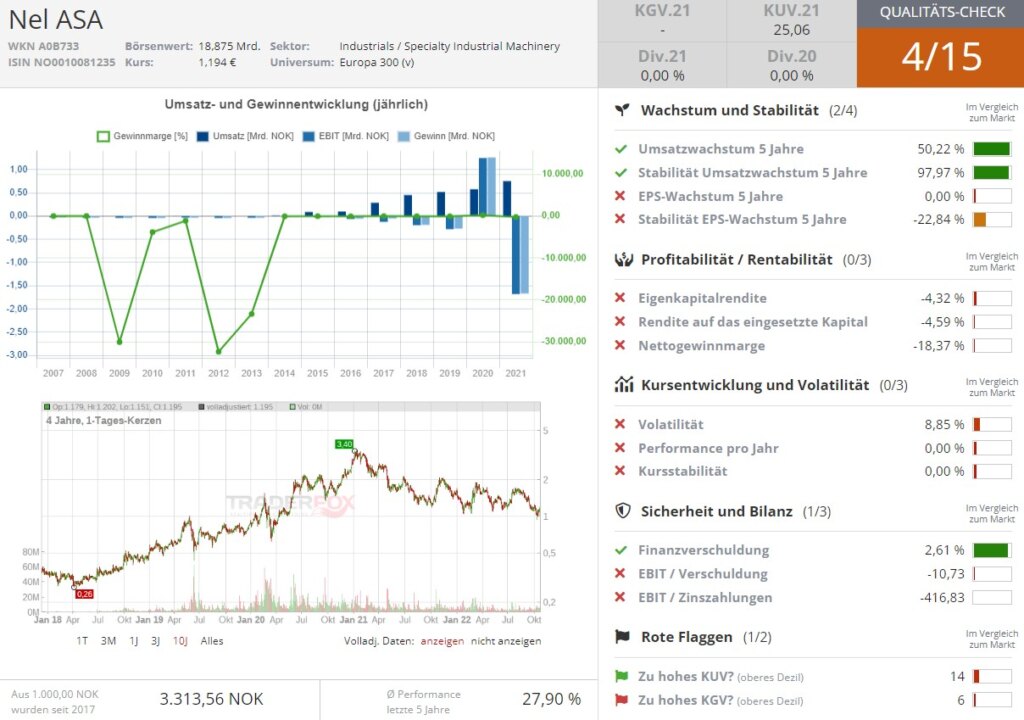Viewport: 1024px width, 720px height.
Task: Click the hands icon beside Profitabilität / Rentabilität
Action: [x=624, y=259]
